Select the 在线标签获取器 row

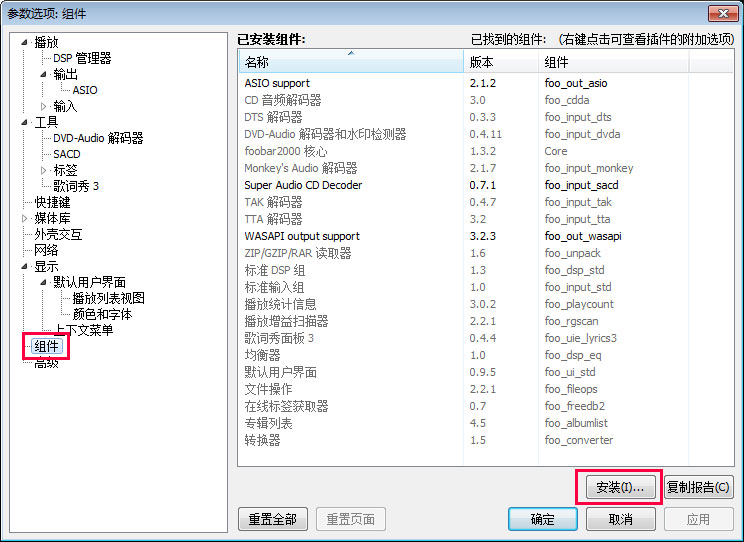486,406
